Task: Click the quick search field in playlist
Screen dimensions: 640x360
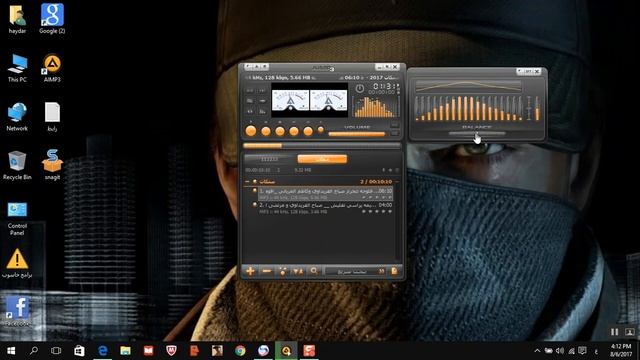Action: (356, 271)
